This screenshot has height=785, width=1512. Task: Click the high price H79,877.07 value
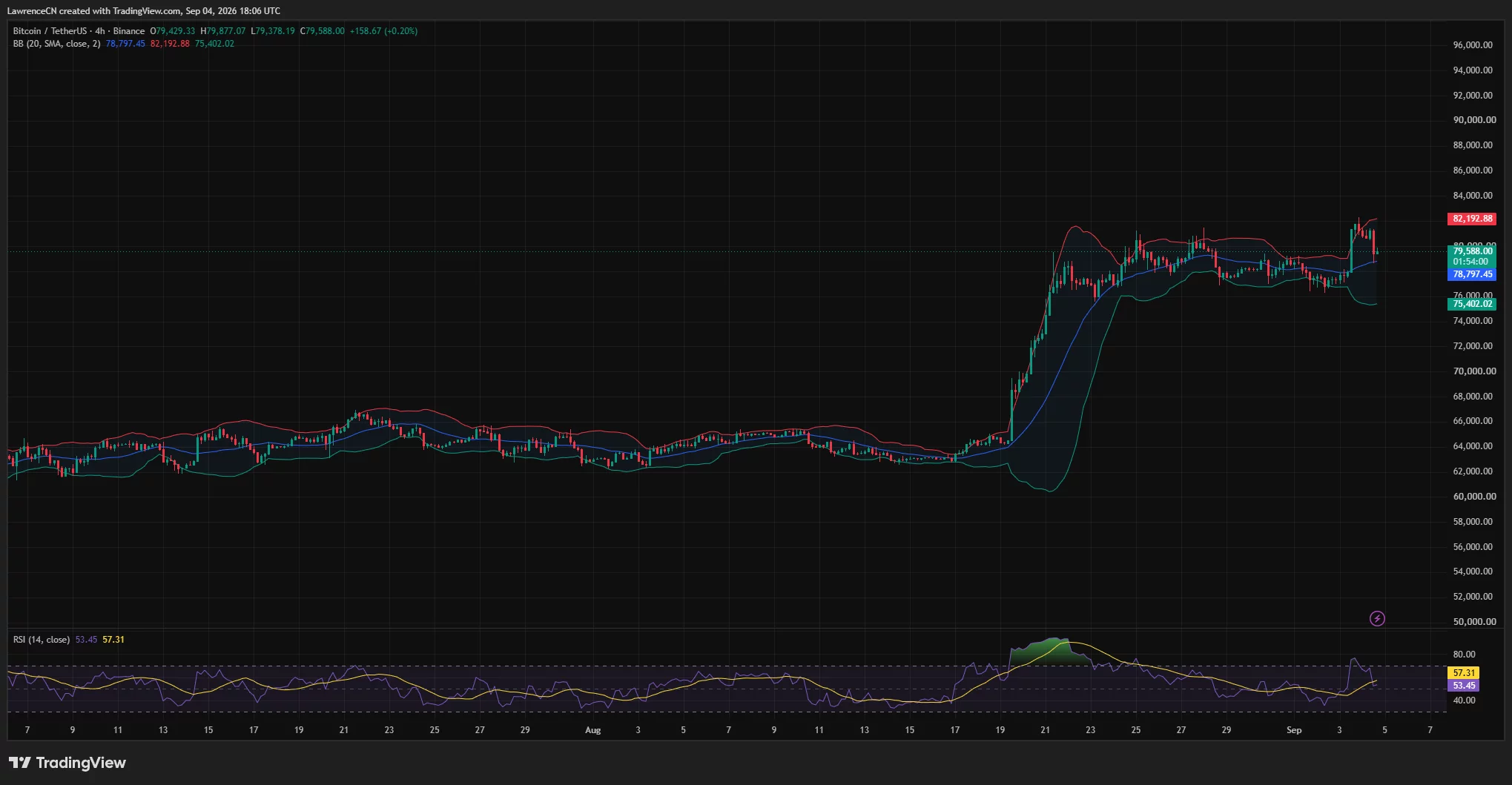tap(223, 31)
